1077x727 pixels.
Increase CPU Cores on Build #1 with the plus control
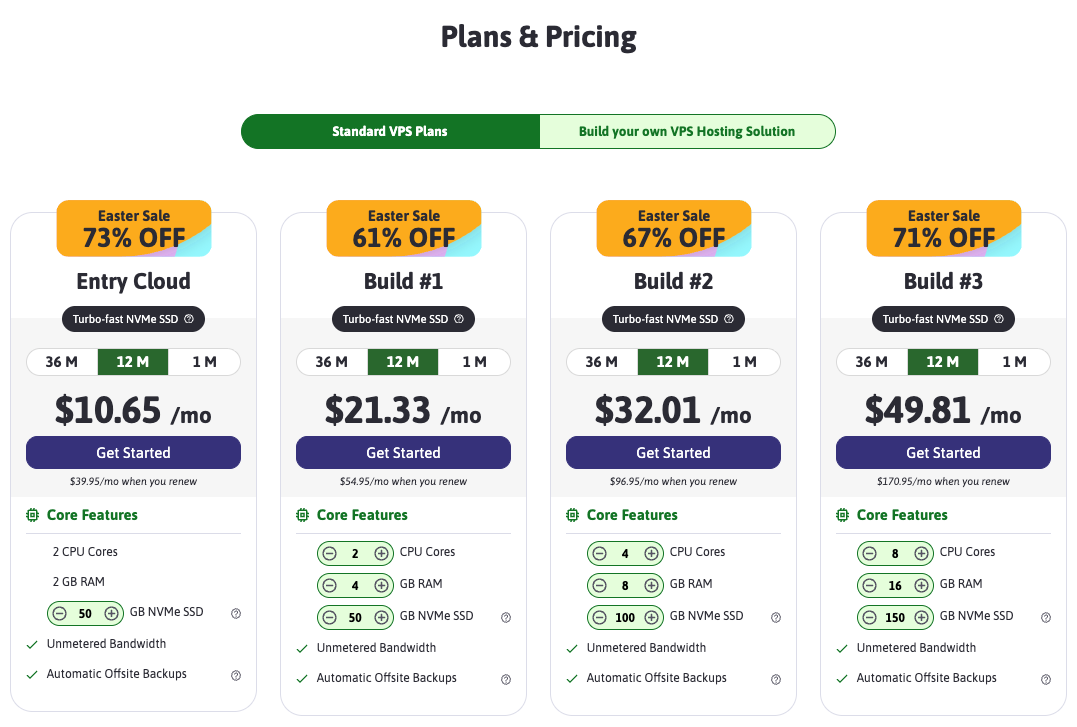click(x=382, y=553)
